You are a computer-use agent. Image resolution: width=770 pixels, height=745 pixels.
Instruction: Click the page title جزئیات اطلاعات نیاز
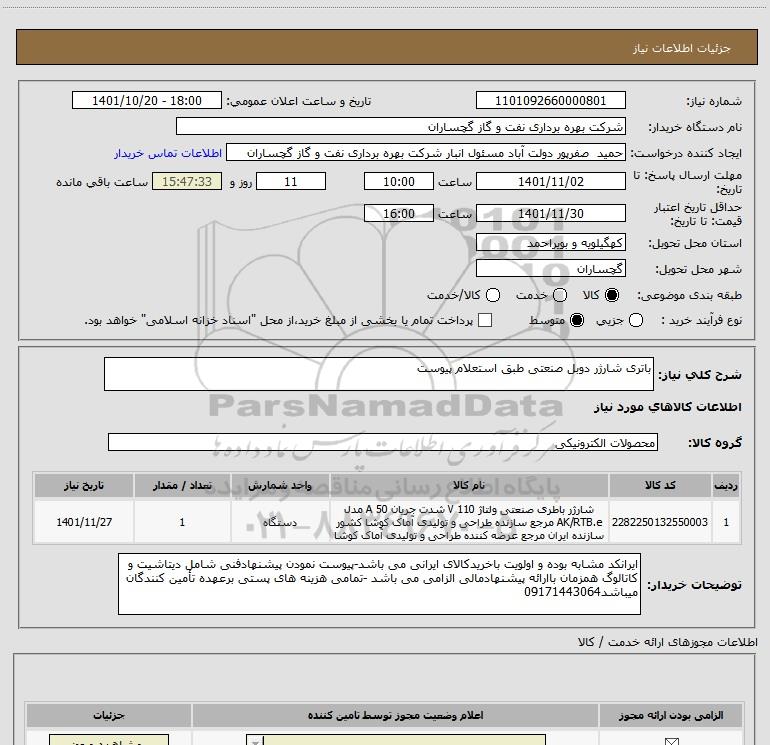[682, 48]
